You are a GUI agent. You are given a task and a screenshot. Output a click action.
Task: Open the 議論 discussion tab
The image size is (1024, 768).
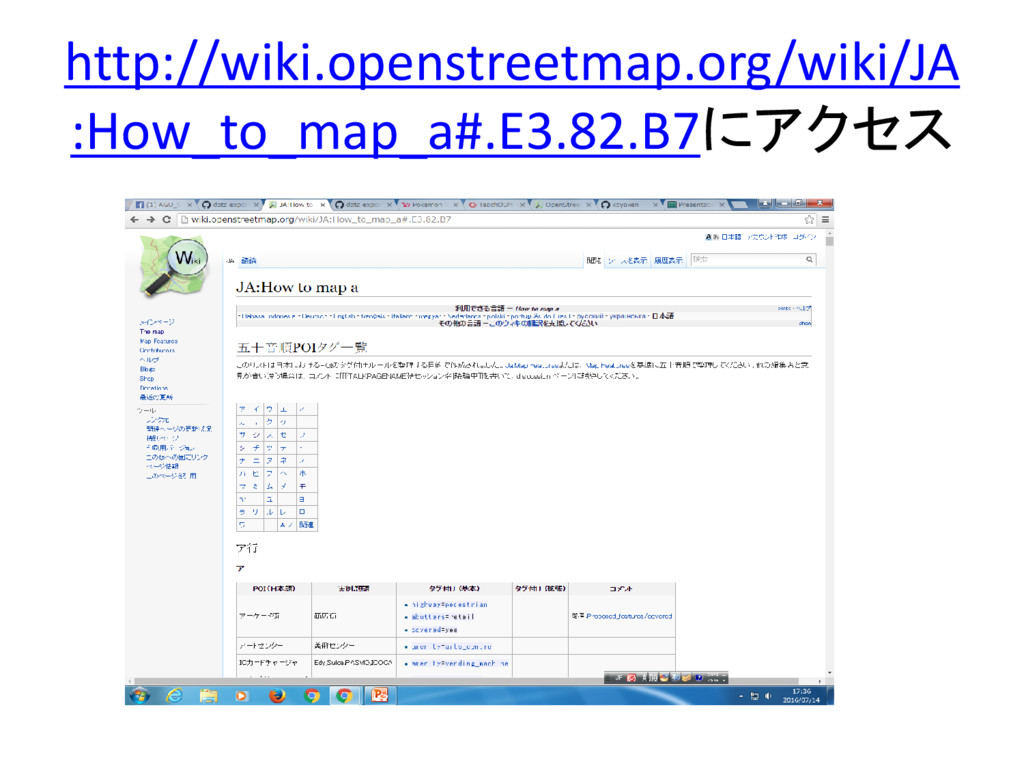point(249,261)
